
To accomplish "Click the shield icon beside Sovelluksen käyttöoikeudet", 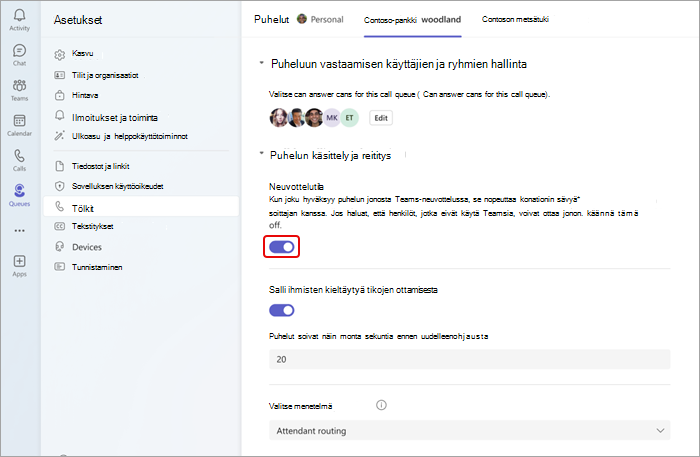I will click(59, 186).
